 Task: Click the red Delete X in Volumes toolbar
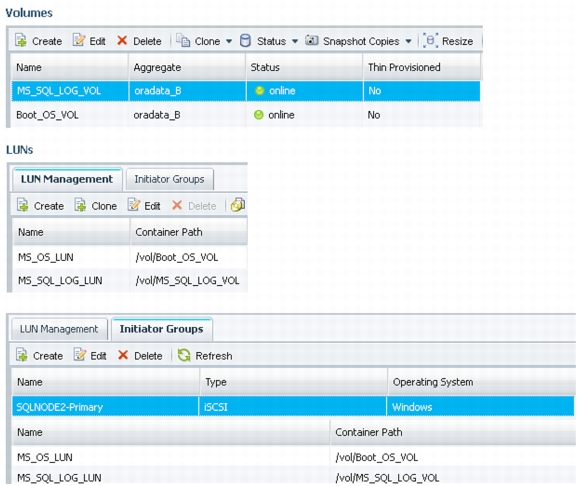click(x=122, y=40)
